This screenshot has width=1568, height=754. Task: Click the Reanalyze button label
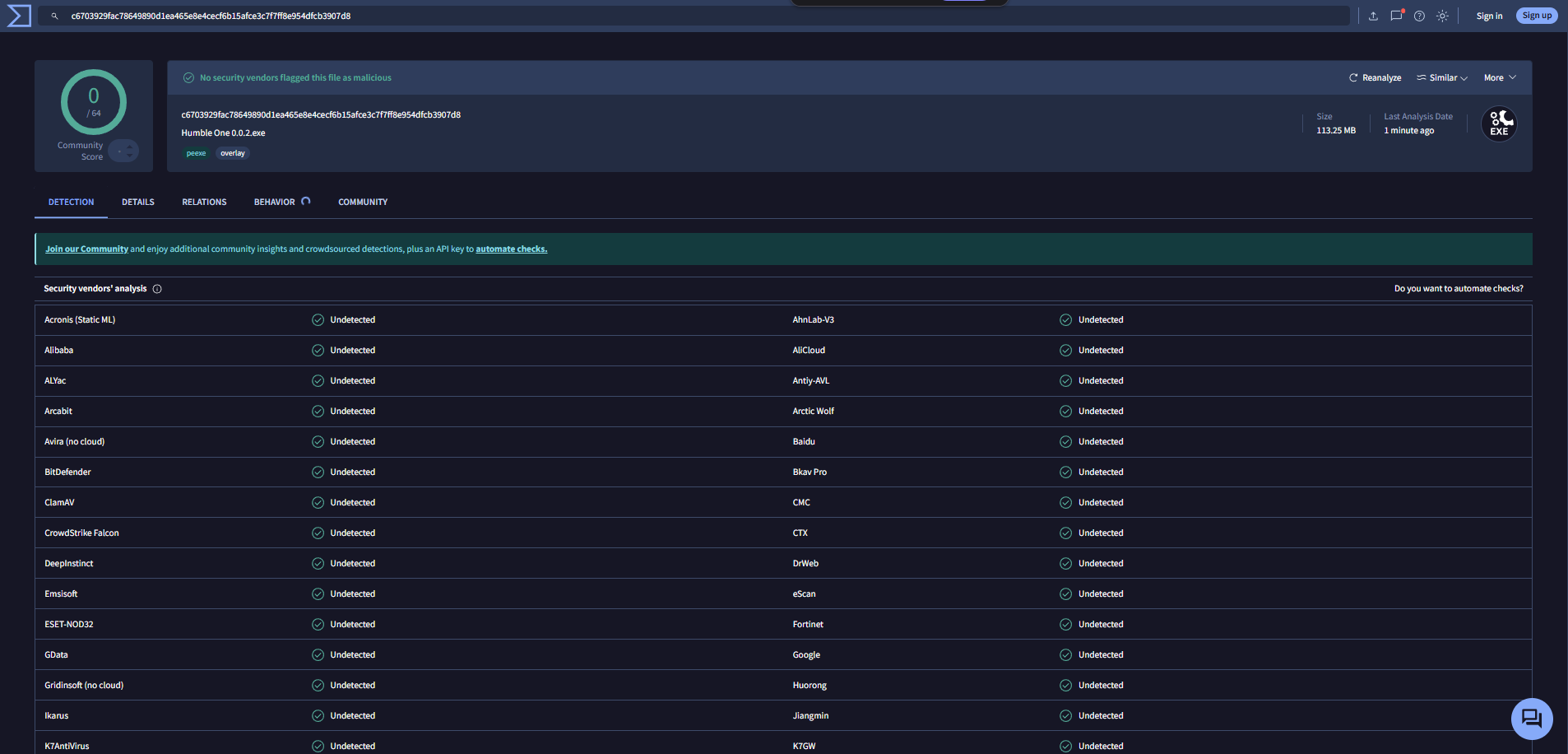coord(1382,78)
